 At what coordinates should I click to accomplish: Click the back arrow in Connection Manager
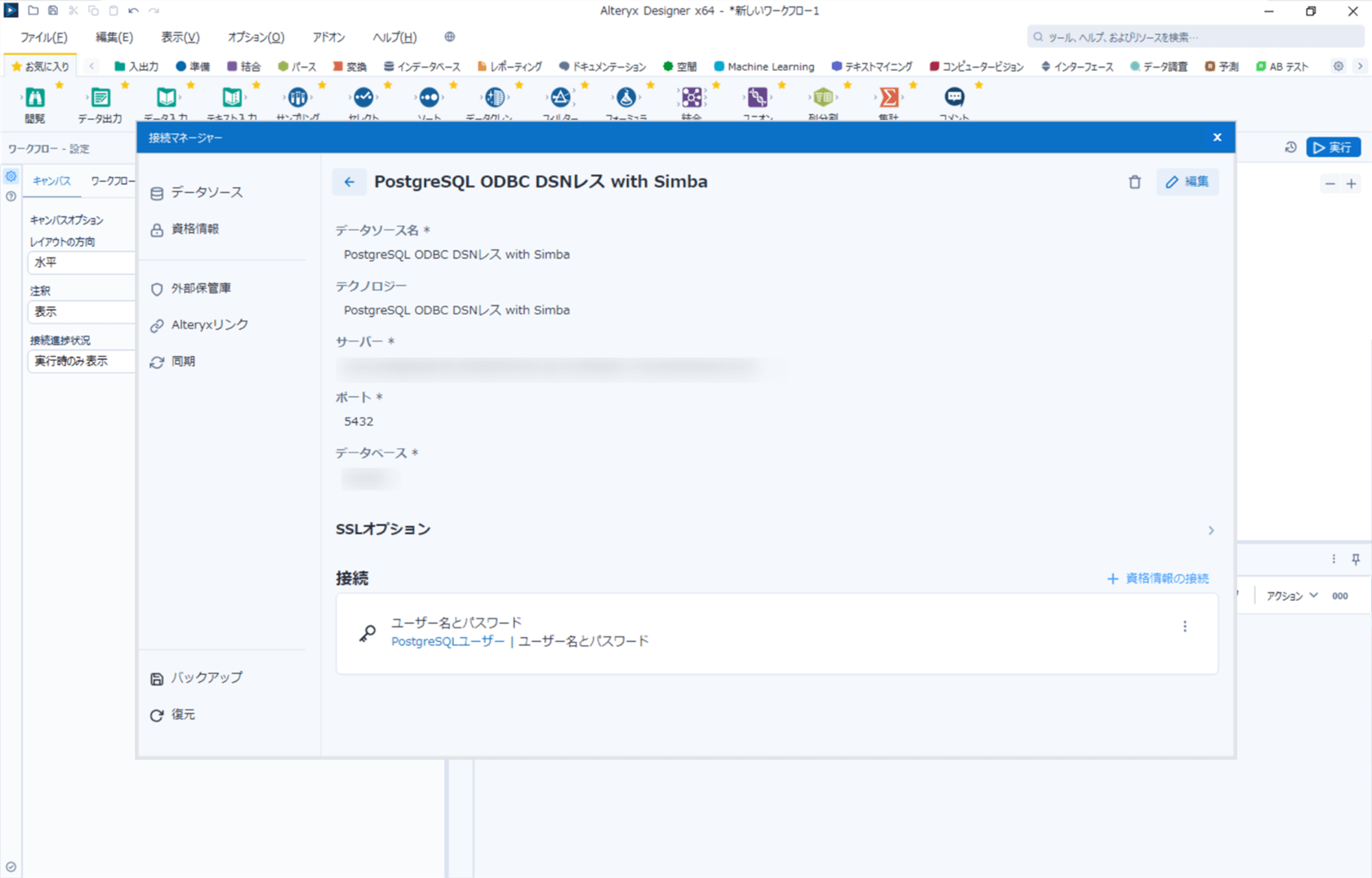tap(349, 182)
